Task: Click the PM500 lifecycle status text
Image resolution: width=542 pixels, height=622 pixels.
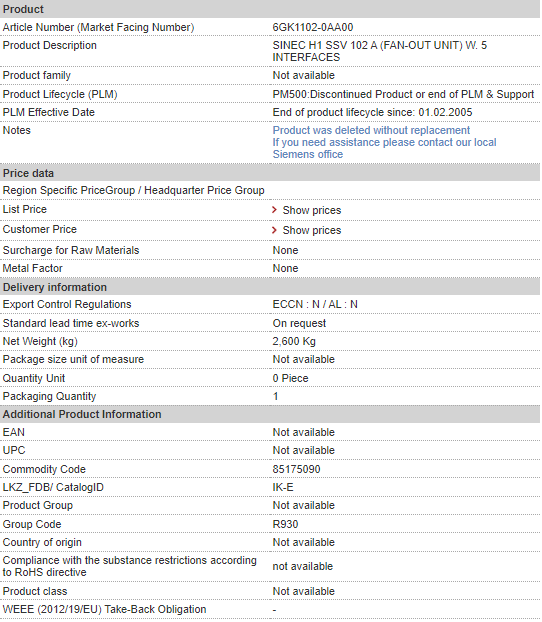Action: [403, 94]
